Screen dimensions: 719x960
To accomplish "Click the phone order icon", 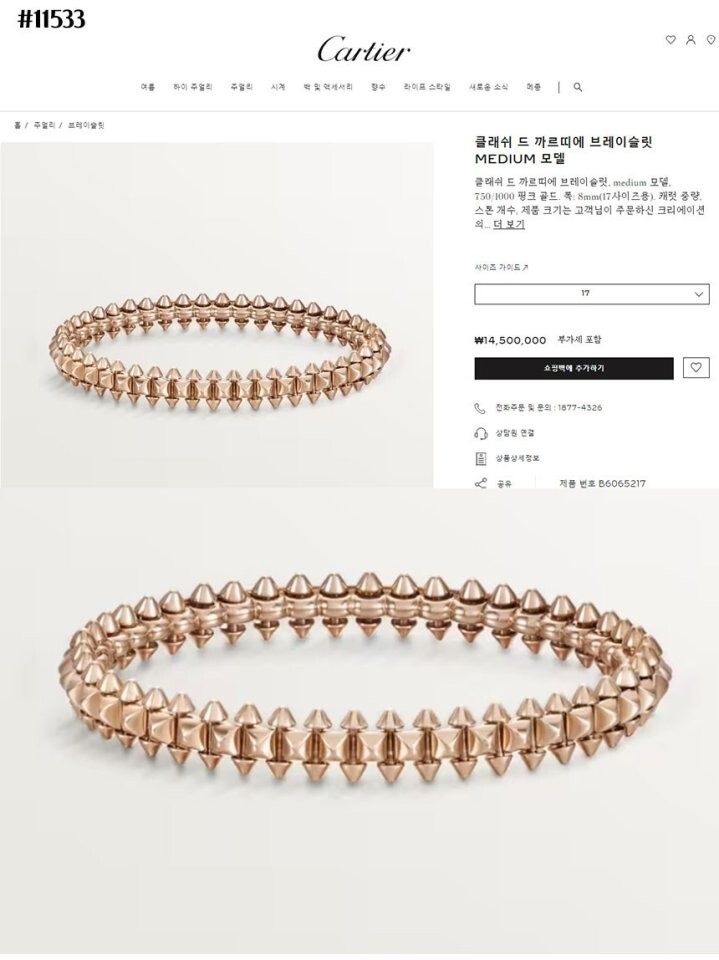I will [480, 408].
